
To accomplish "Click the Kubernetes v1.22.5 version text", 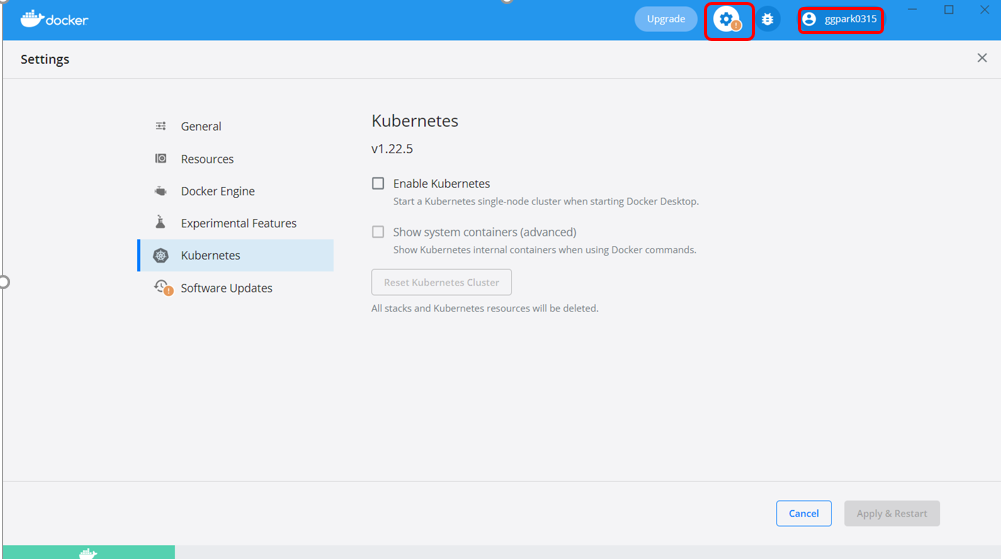I will (x=392, y=149).
